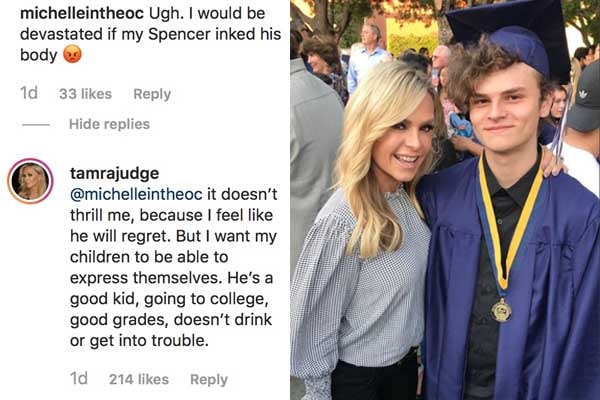View the 214 likes on tamrajudge's reply

tap(139, 379)
